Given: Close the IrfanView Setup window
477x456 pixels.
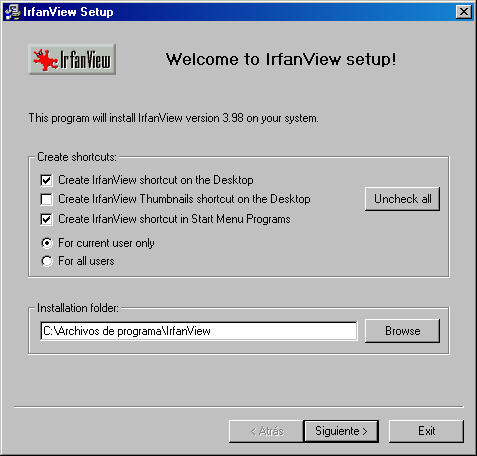Looking at the screenshot, I should [x=464, y=12].
